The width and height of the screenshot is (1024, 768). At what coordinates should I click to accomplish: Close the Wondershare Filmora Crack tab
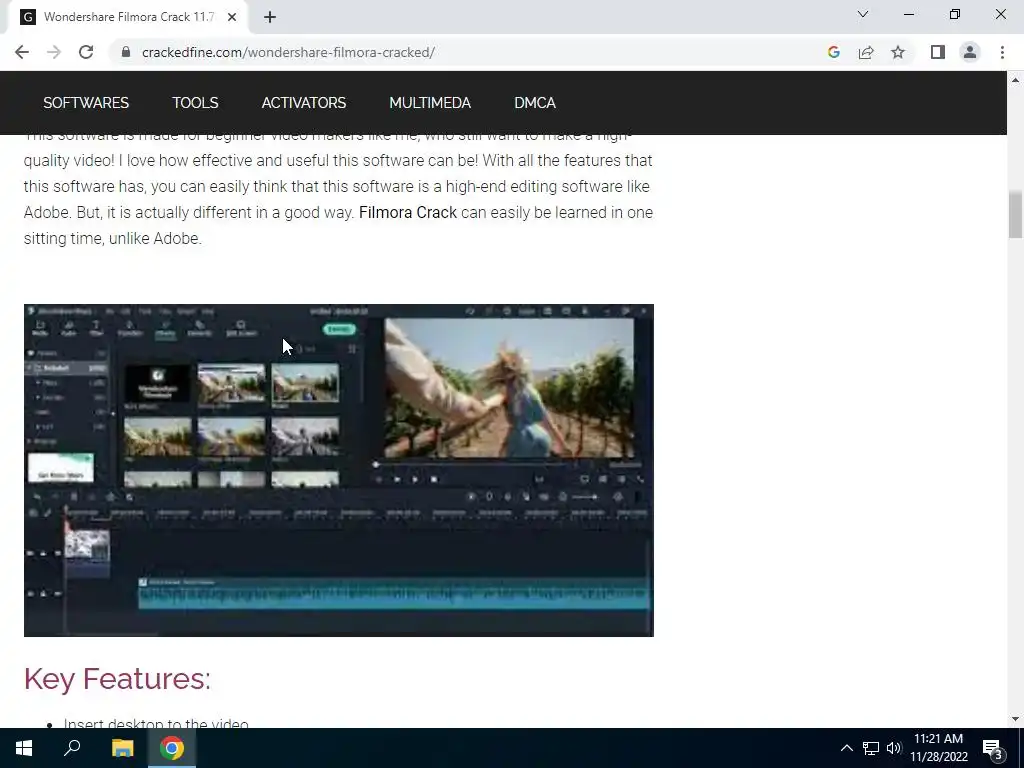[x=232, y=17]
